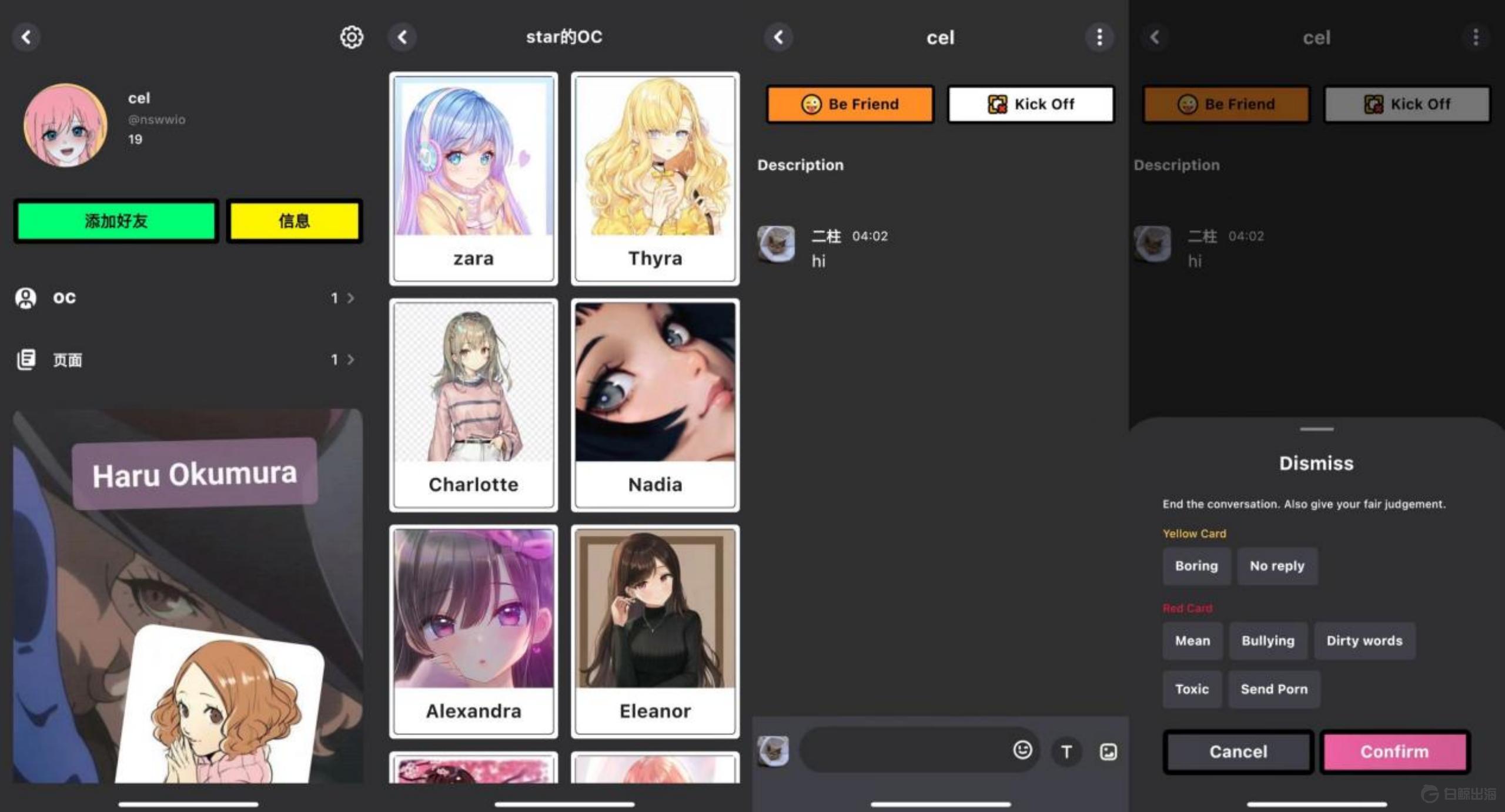Toggle the Dirty words red card tag
The height and width of the screenshot is (812, 1505).
pos(1364,640)
